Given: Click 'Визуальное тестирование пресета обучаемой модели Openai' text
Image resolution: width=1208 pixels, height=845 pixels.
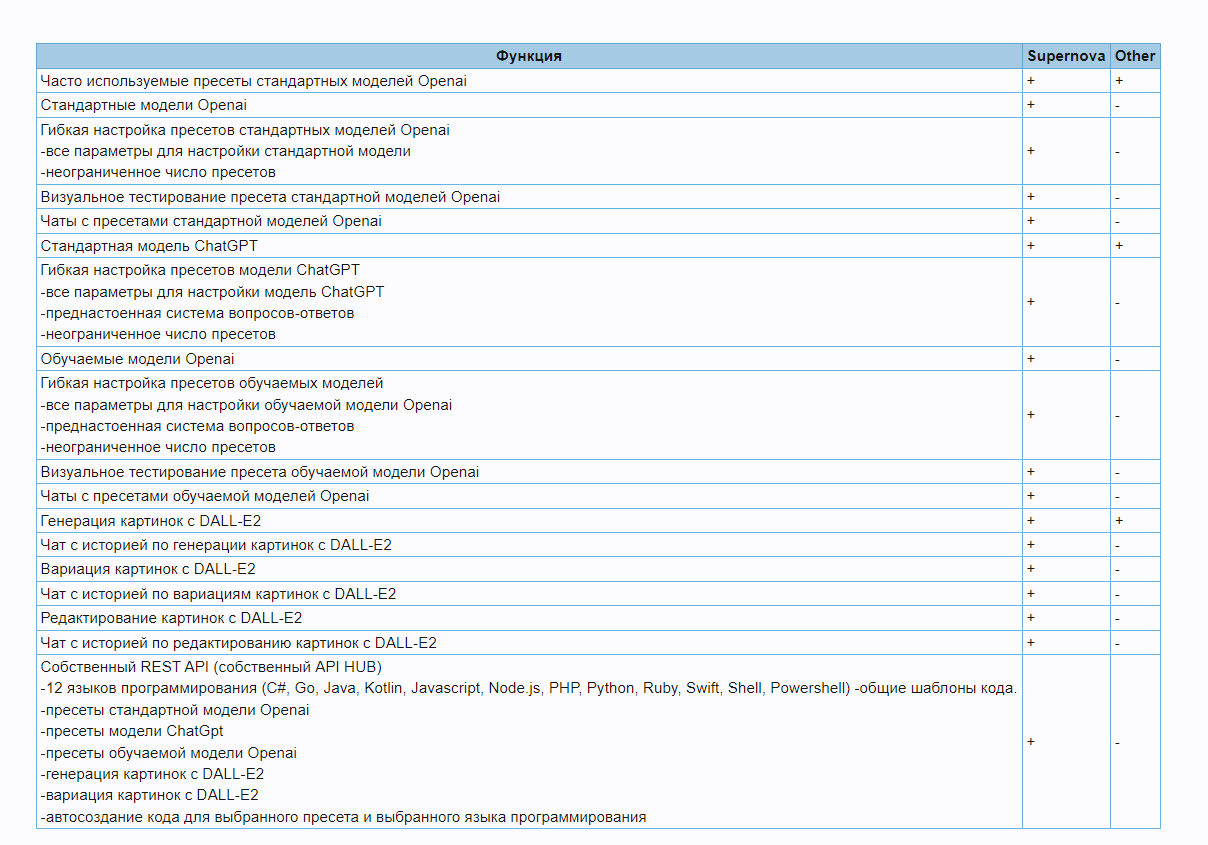Looking at the screenshot, I should 260,472.
